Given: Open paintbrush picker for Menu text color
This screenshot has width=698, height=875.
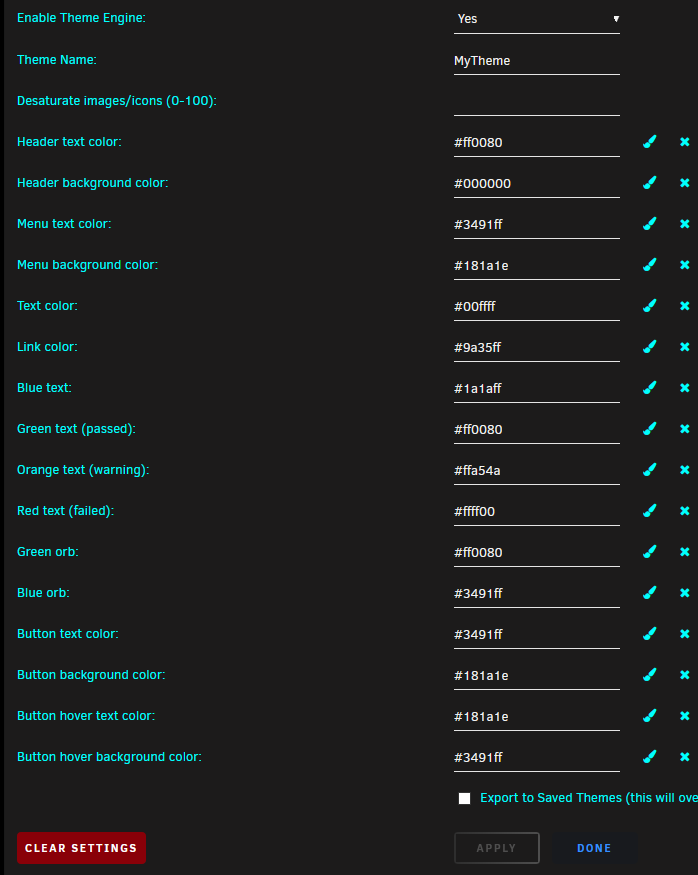Looking at the screenshot, I should (649, 224).
